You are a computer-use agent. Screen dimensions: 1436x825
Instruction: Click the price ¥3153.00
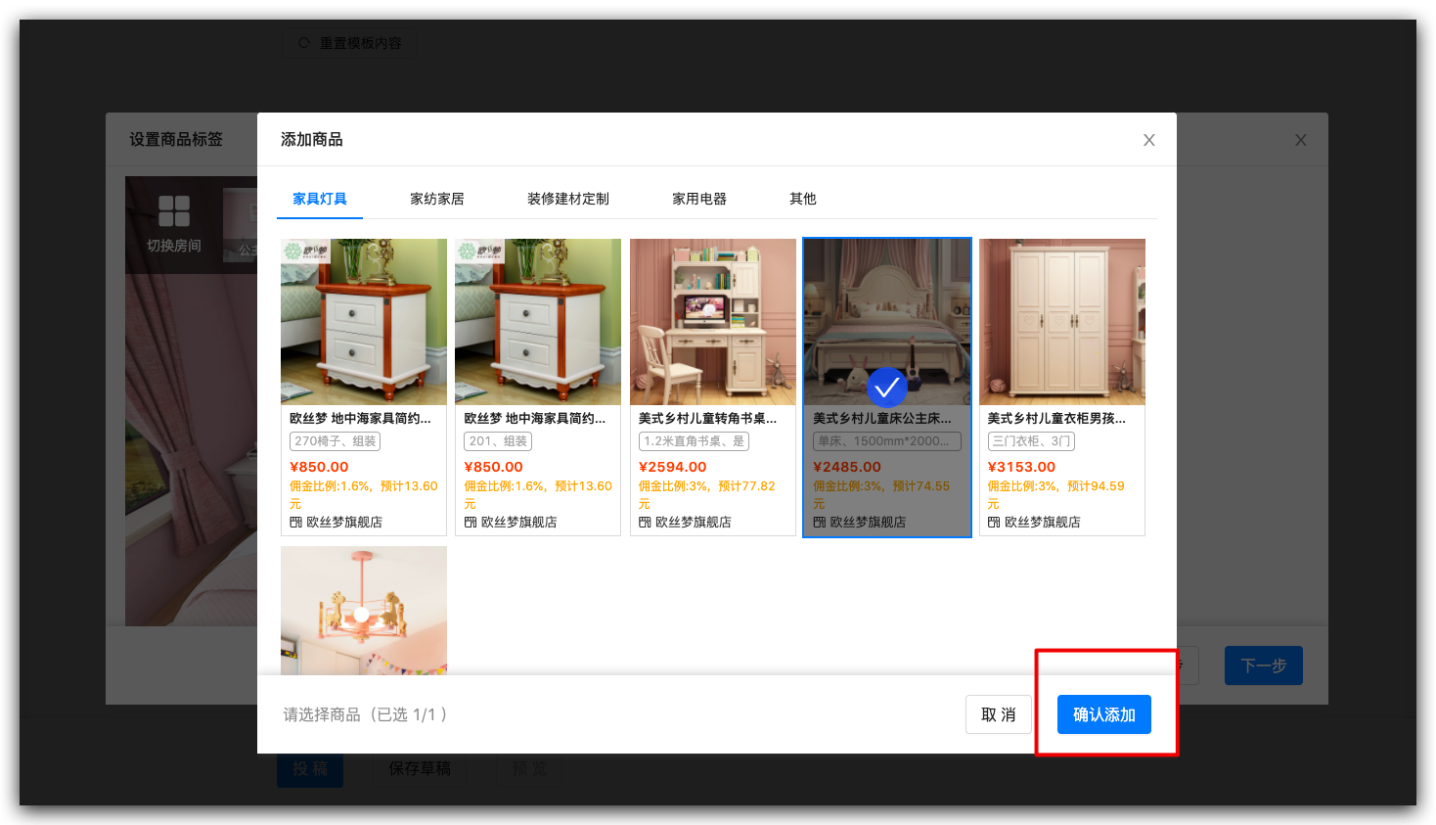(x=1021, y=467)
